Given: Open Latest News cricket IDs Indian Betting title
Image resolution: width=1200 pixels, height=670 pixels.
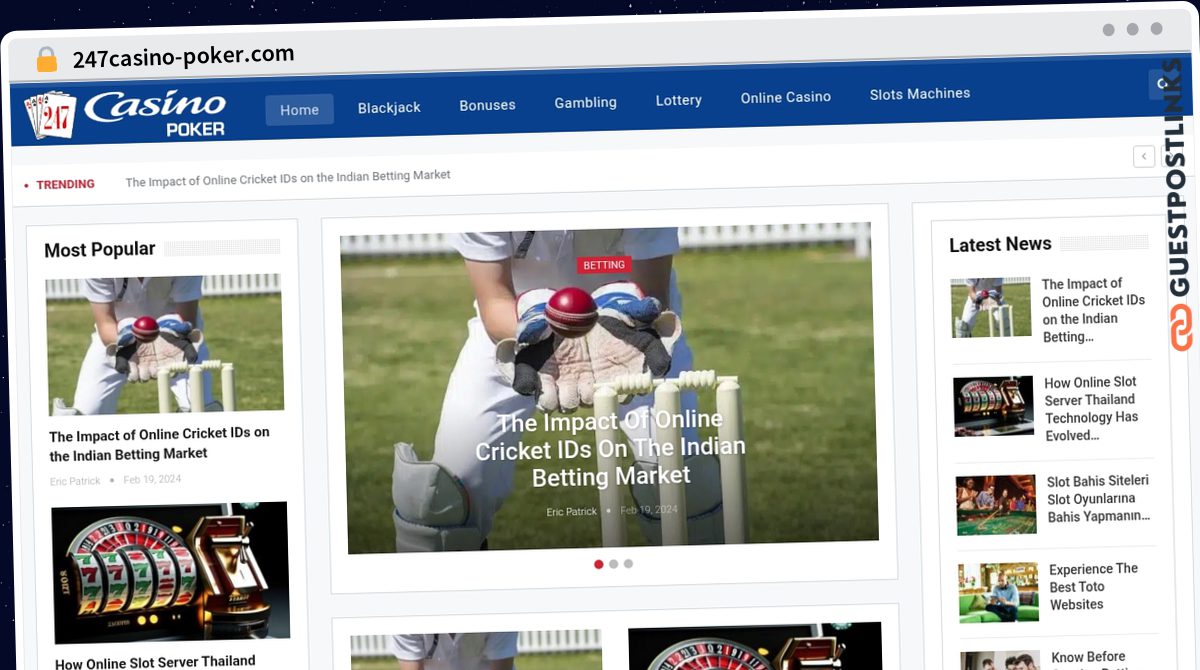Looking at the screenshot, I should pos(1094,310).
